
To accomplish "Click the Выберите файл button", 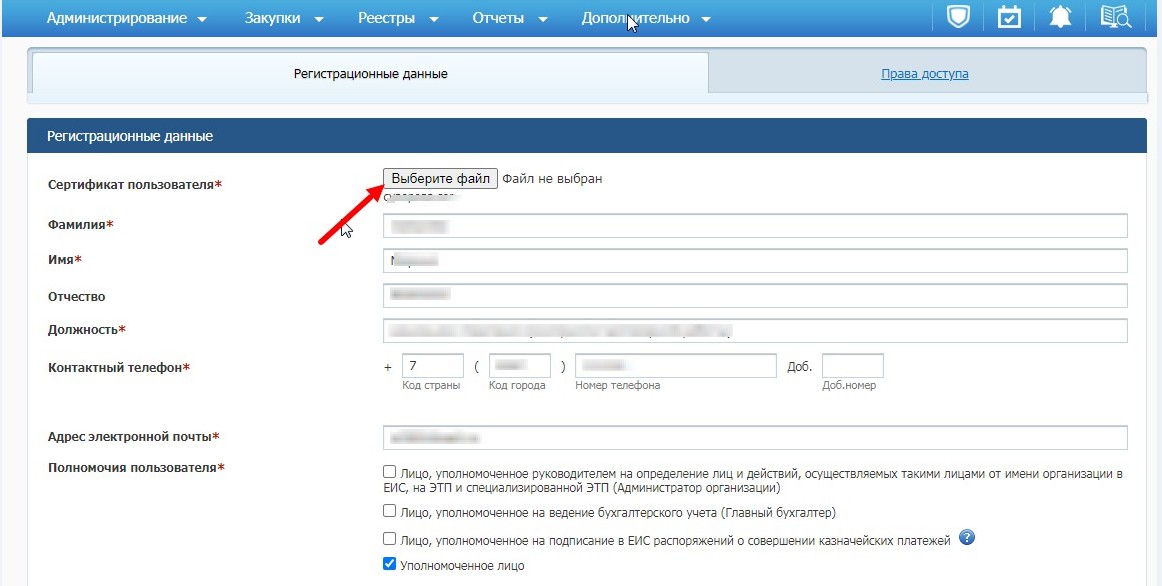I will tap(440, 178).
